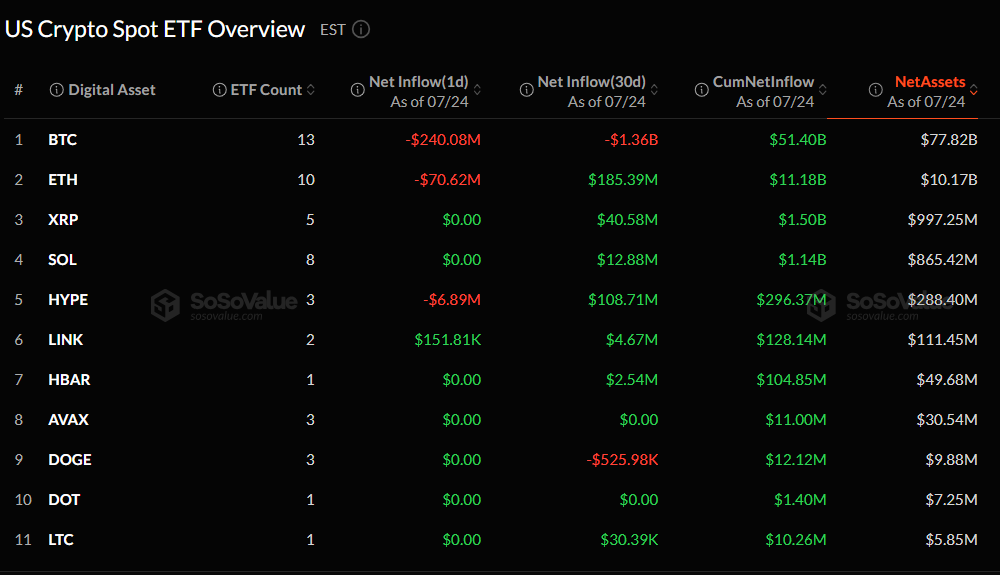This screenshot has height=575, width=1000.
Task: Click HYPE net inflow -$6.89M
Action: (452, 300)
